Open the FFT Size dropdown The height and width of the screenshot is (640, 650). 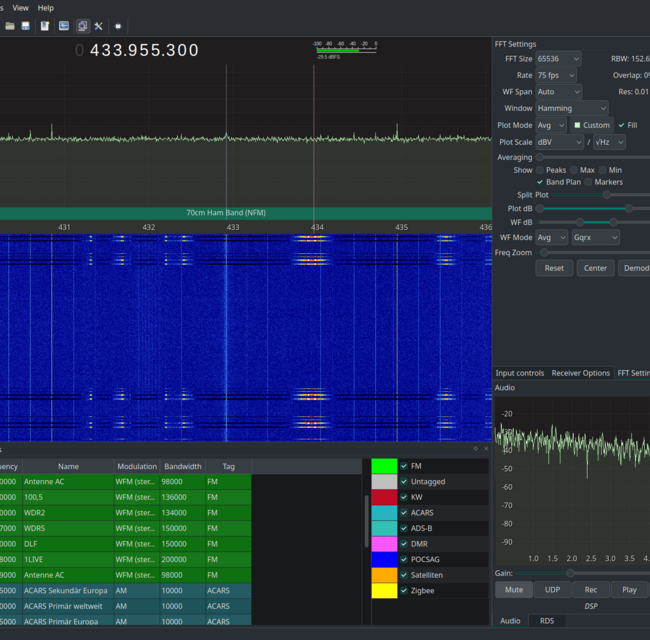coord(558,59)
